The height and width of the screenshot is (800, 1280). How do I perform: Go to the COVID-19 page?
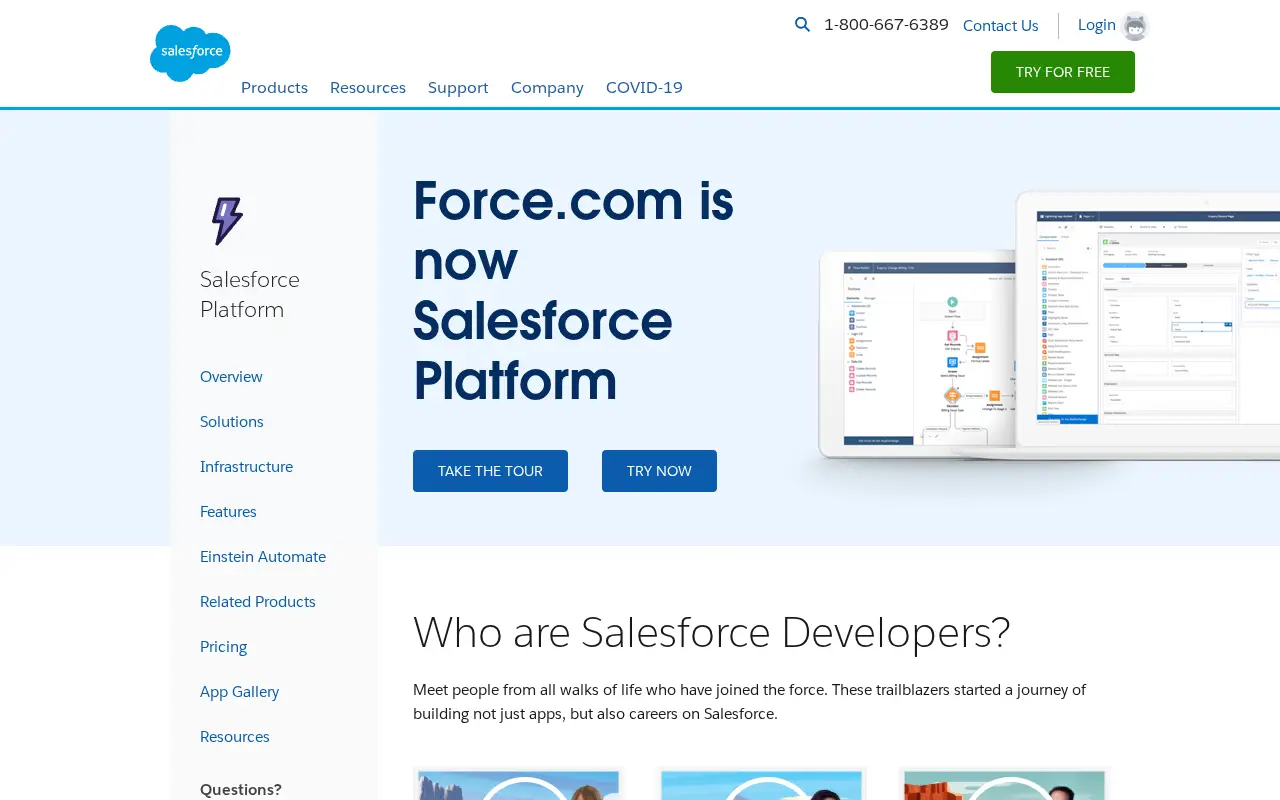coord(644,87)
